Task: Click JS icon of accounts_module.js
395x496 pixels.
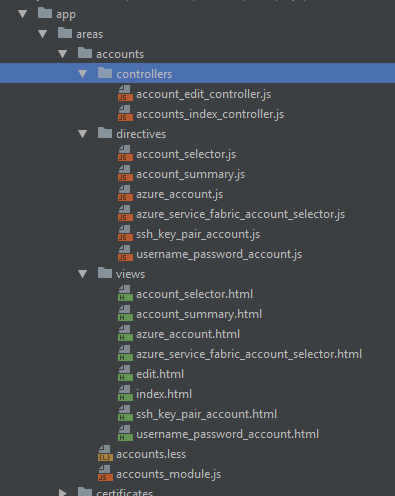Action: click(105, 473)
